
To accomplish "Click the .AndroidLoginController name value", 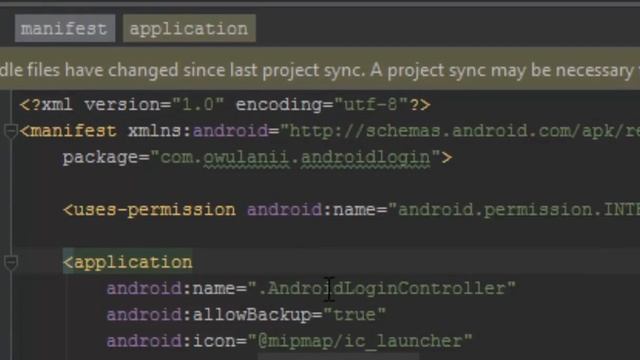I will (382, 288).
